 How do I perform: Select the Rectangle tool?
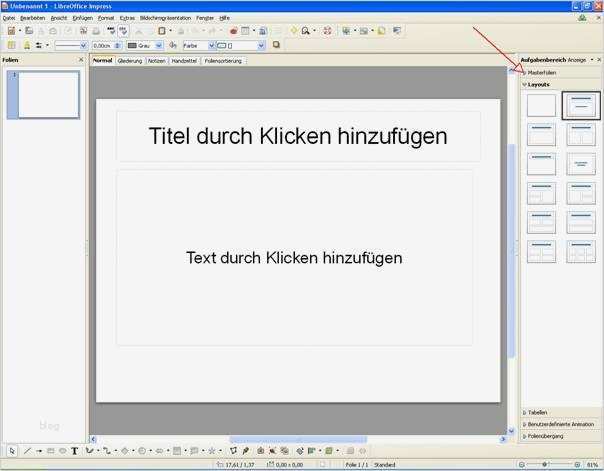(x=50, y=451)
